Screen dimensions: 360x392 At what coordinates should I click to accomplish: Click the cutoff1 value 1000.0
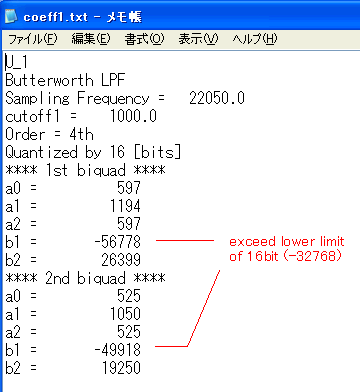133,116
